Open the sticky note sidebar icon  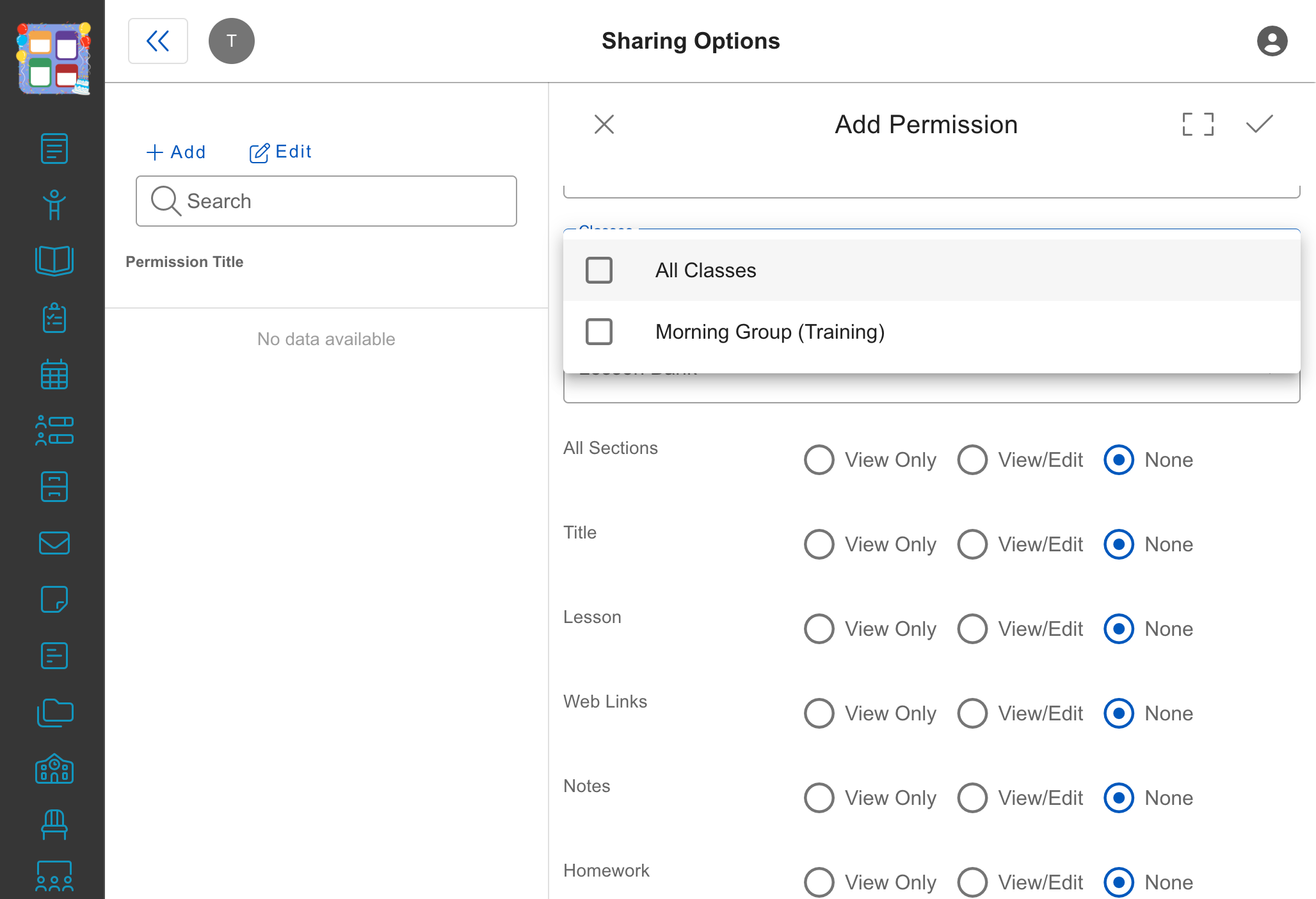[x=54, y=599]
